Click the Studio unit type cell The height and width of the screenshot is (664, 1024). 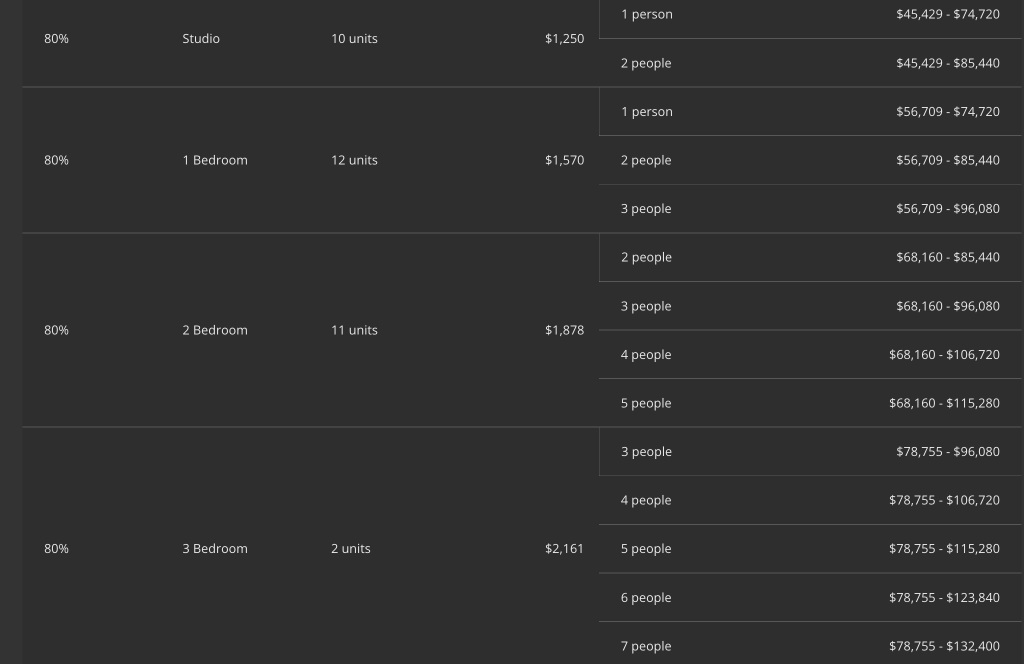pos(201,39)
